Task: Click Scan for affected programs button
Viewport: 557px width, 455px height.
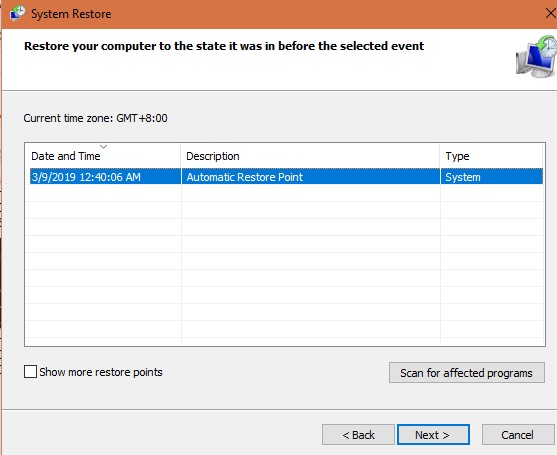Action: pos(466,373)
